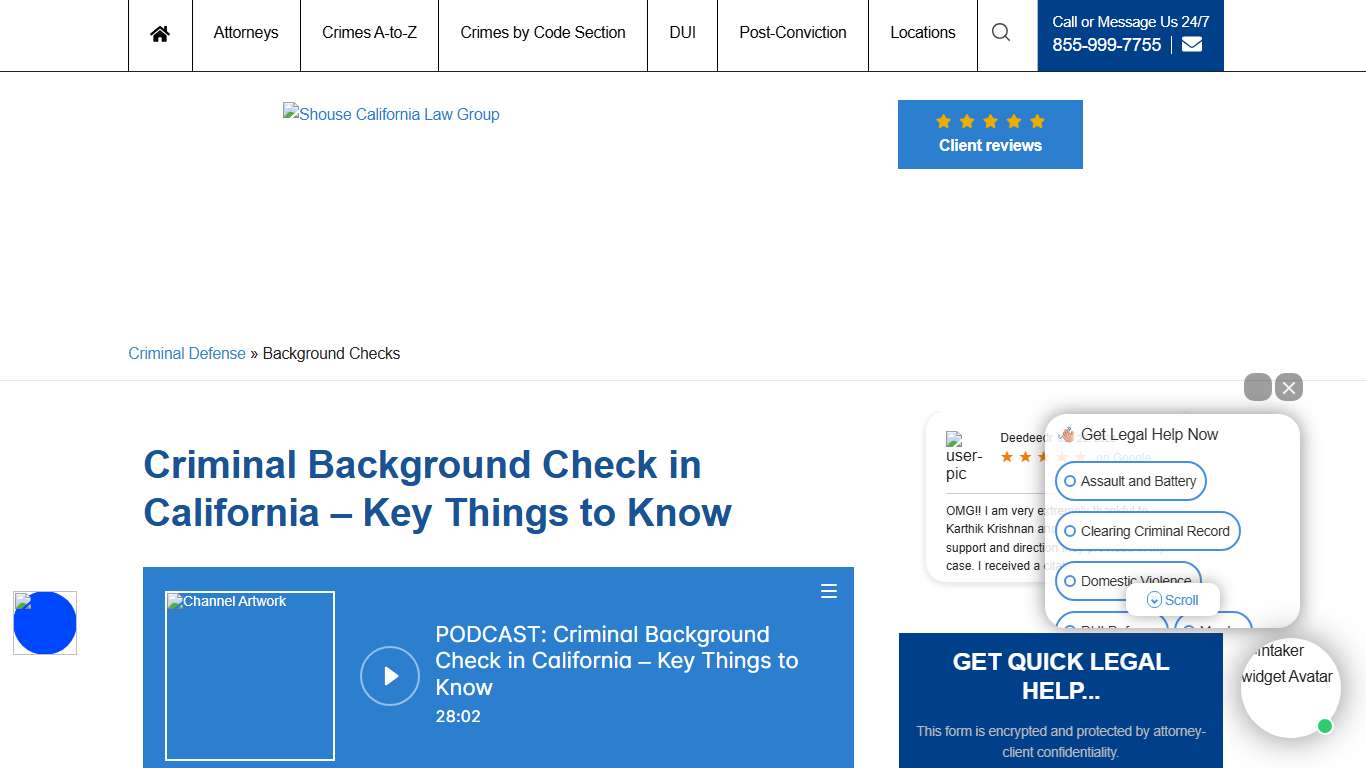Click the Shouse California Law Group logo
This screenshot has height=768, width=1366.
pyautogui.click(x=391, y=114)
